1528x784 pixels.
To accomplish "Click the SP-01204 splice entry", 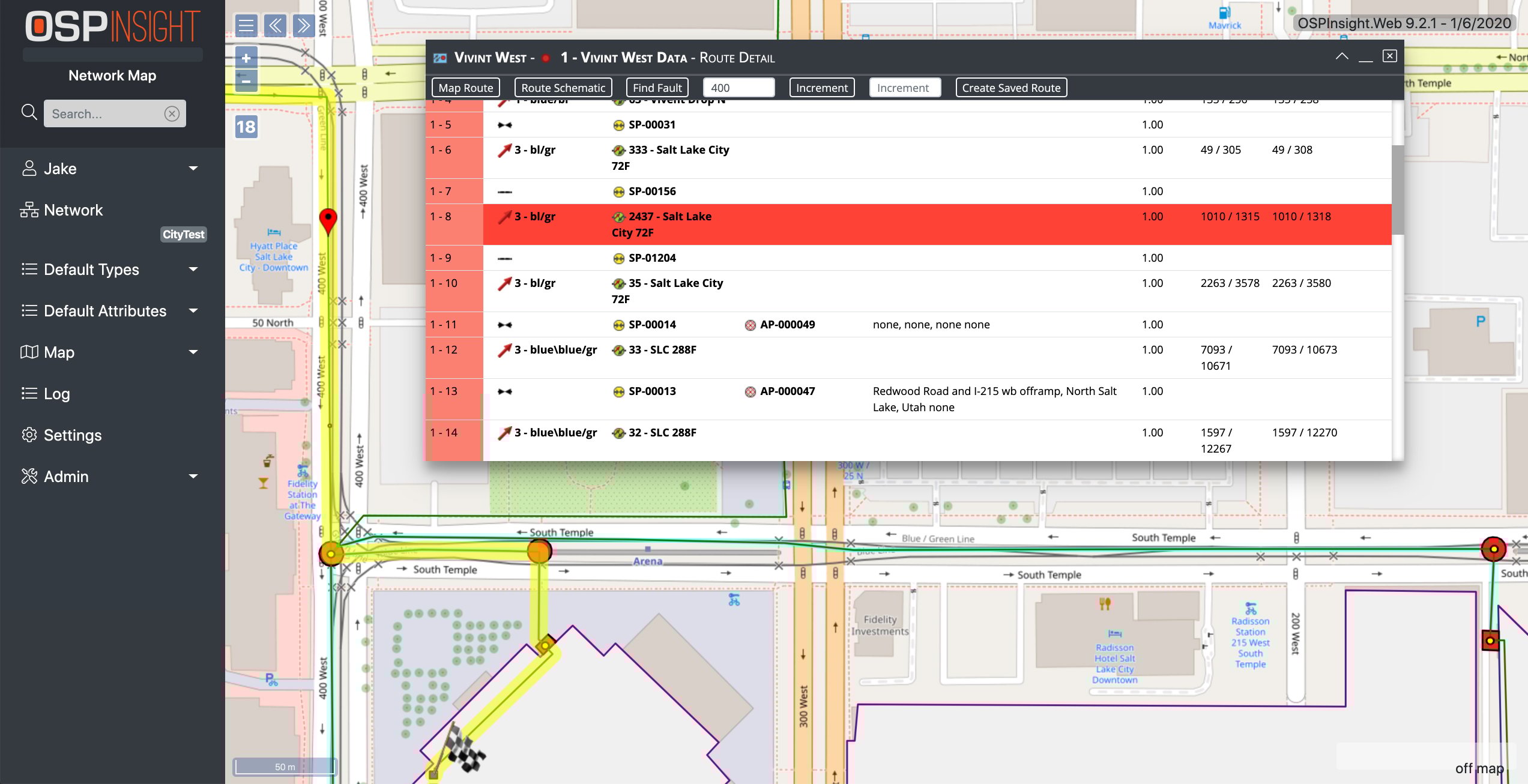I will (x=652, y=258).
